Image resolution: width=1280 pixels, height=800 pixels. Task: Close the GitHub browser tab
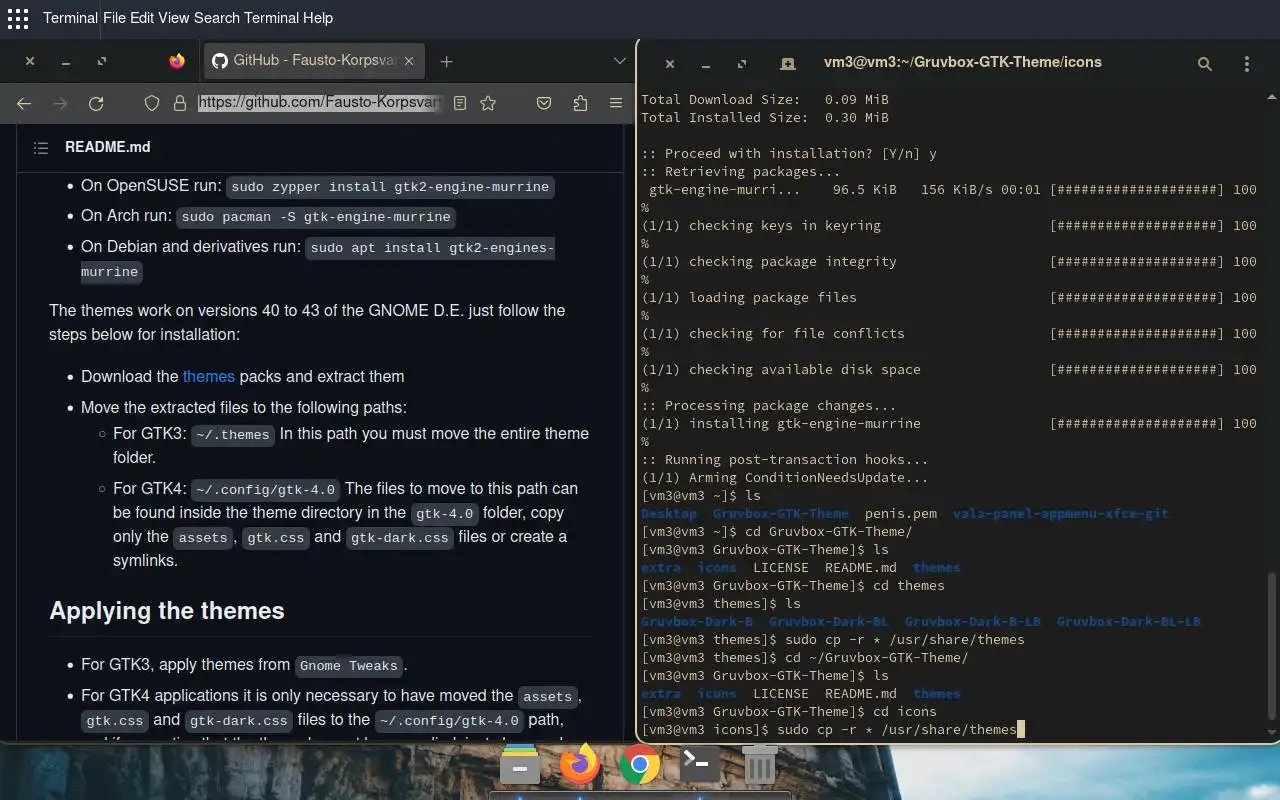tap(410, 61)
